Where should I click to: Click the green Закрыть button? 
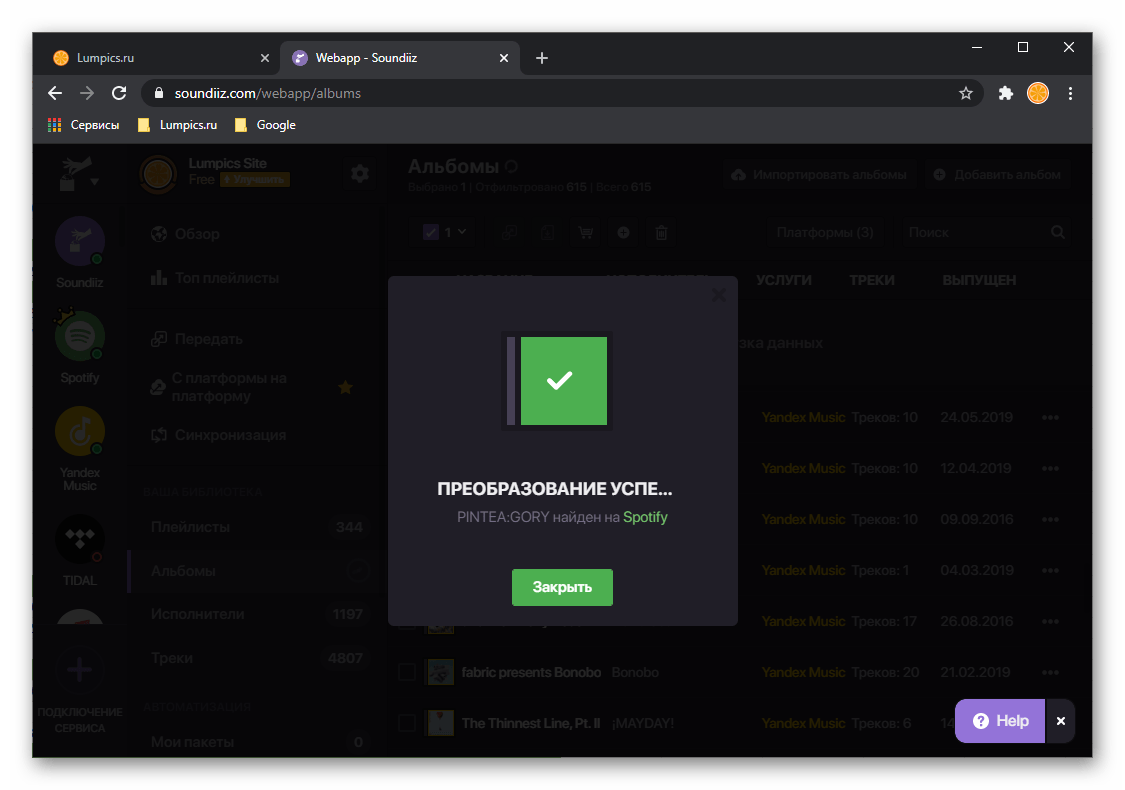tap(561, 587)
